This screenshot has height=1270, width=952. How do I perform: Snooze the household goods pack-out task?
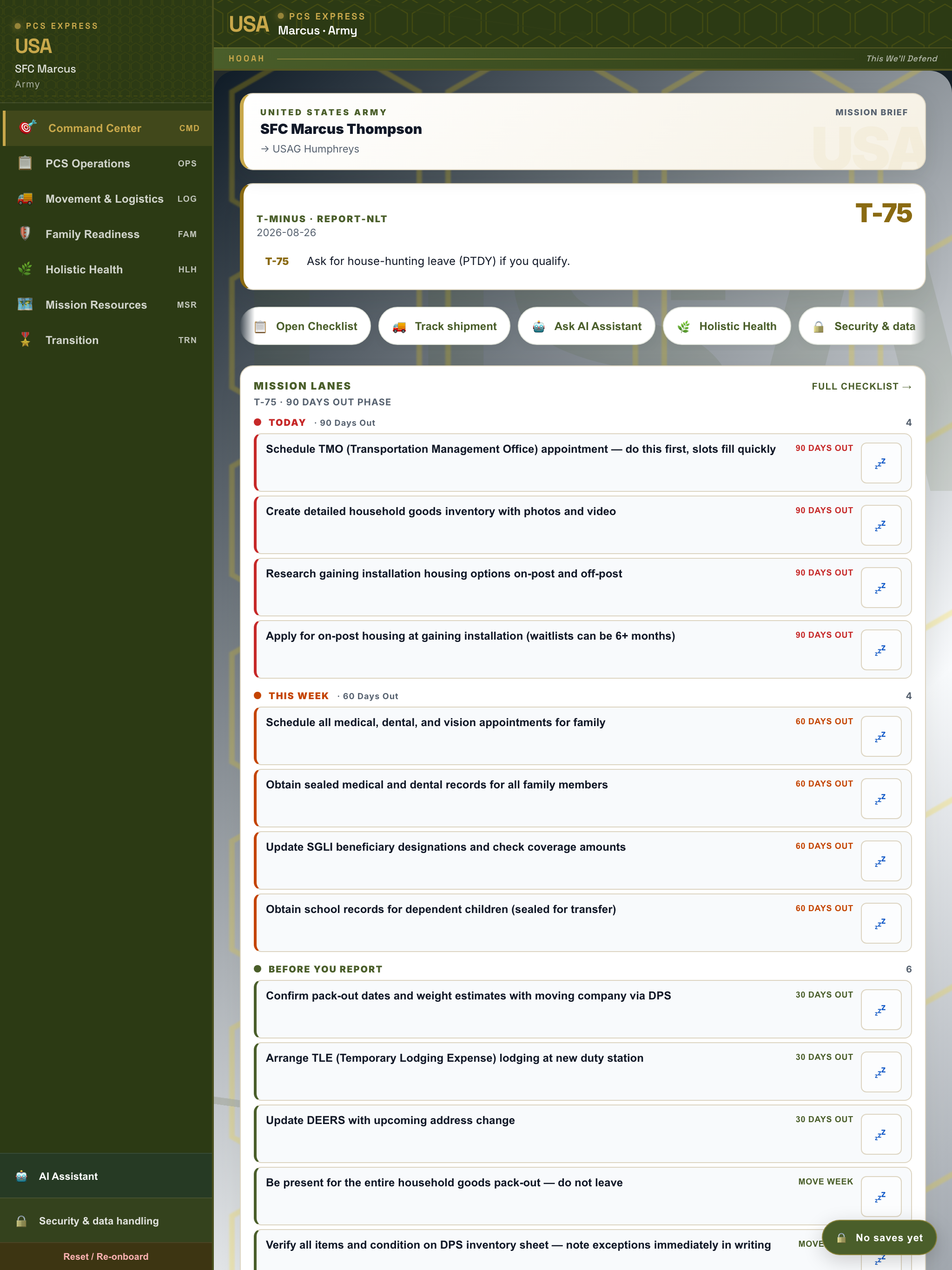pyautogui.click(x=881, y=1197)
